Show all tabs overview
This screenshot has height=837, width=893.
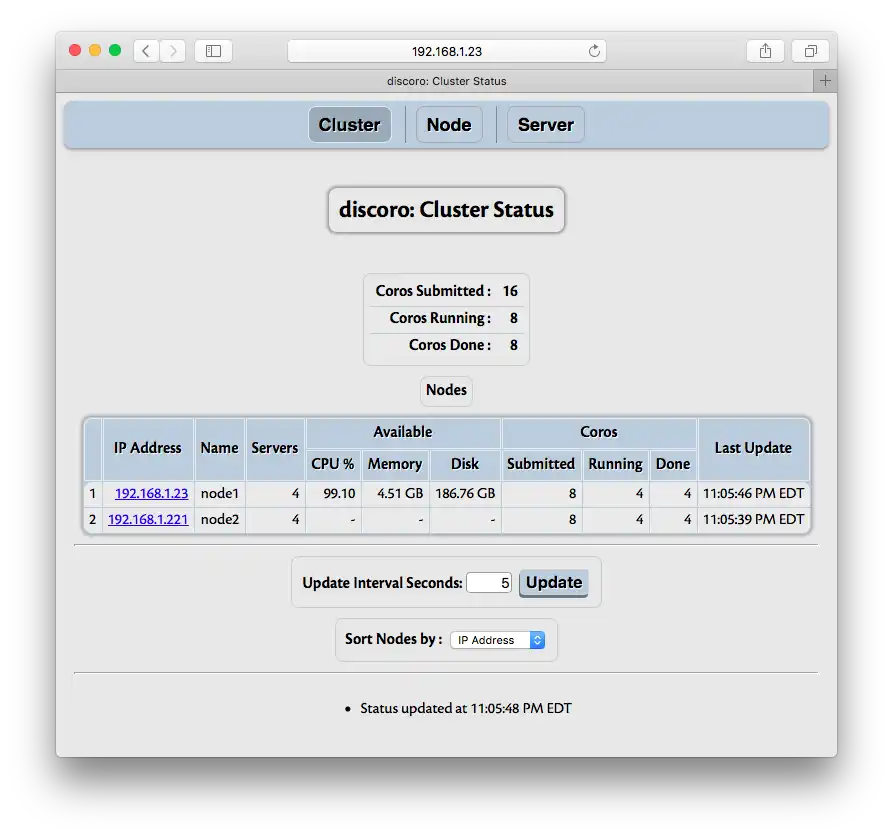click(x=810, y=51)
